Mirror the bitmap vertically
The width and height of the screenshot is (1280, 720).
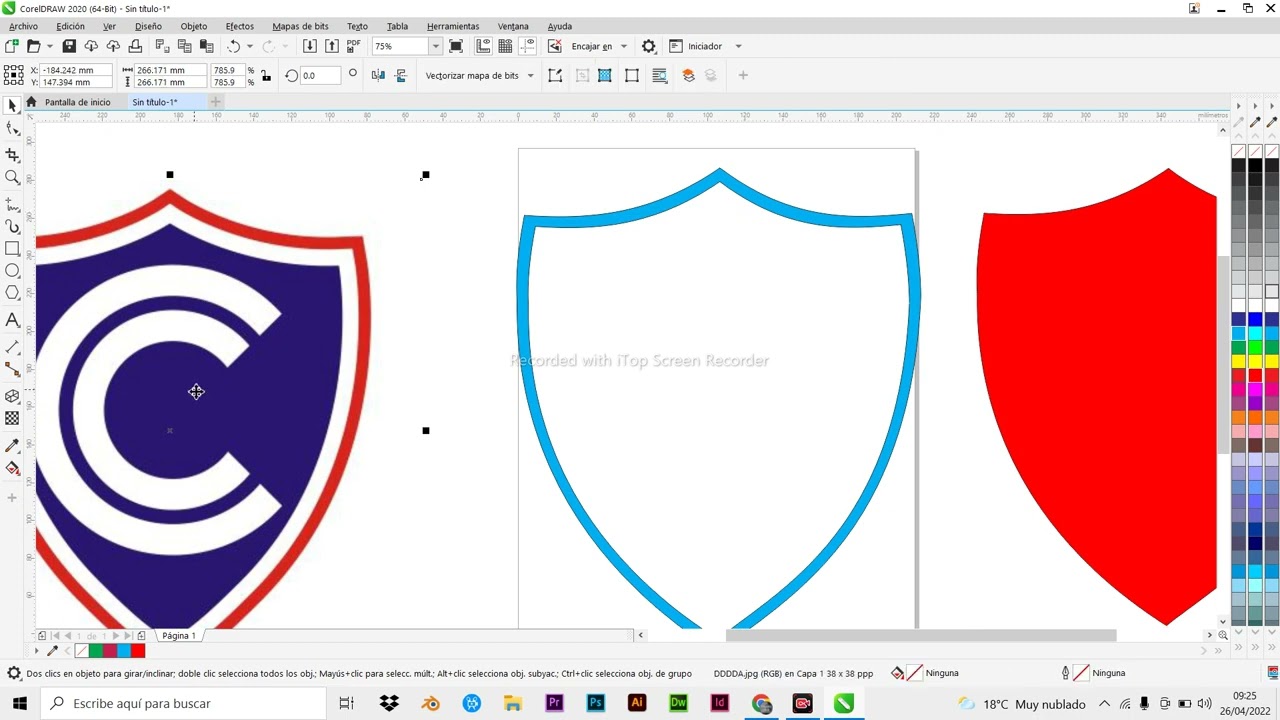pos(401,75)
